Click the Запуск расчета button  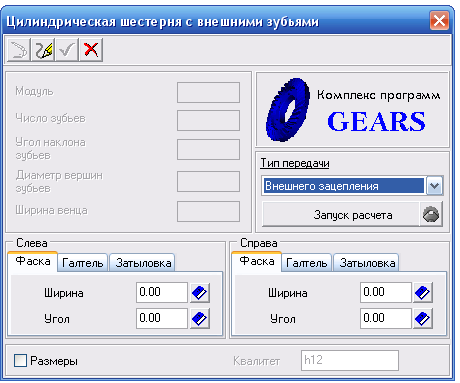pyautogui.click(x=353, y=215)
